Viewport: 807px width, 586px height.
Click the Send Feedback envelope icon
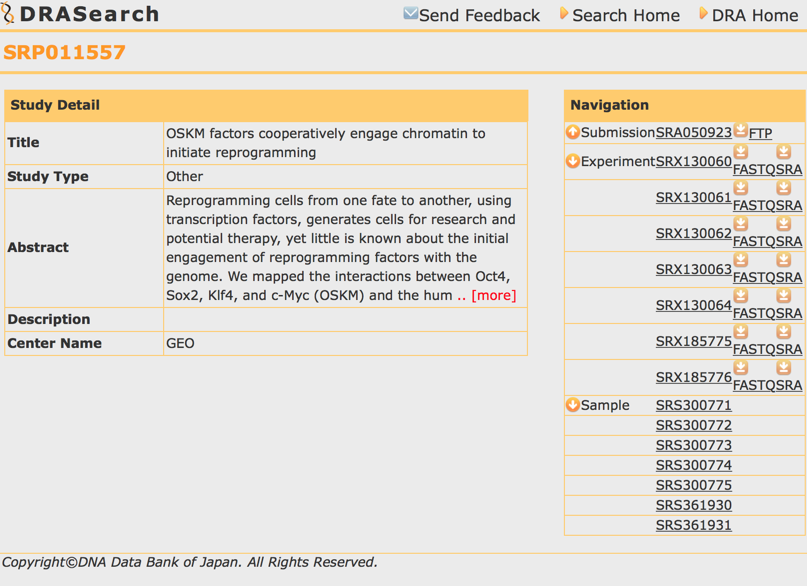tap(410, 13)
